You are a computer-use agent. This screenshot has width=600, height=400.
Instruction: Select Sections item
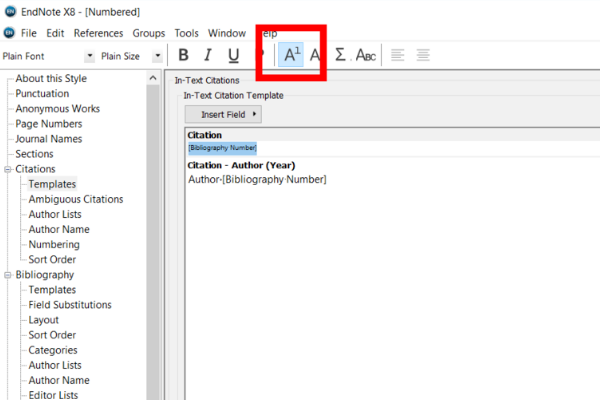34,154
